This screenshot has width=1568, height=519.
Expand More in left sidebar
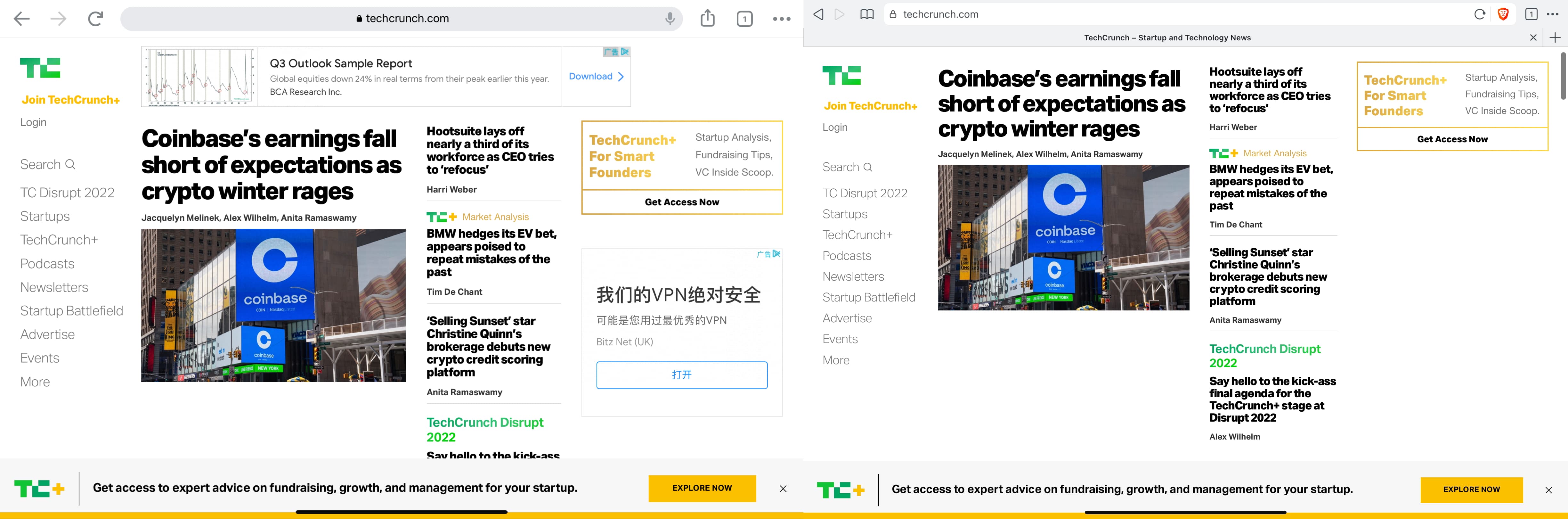pyautogui.click(x=35, y=382)
